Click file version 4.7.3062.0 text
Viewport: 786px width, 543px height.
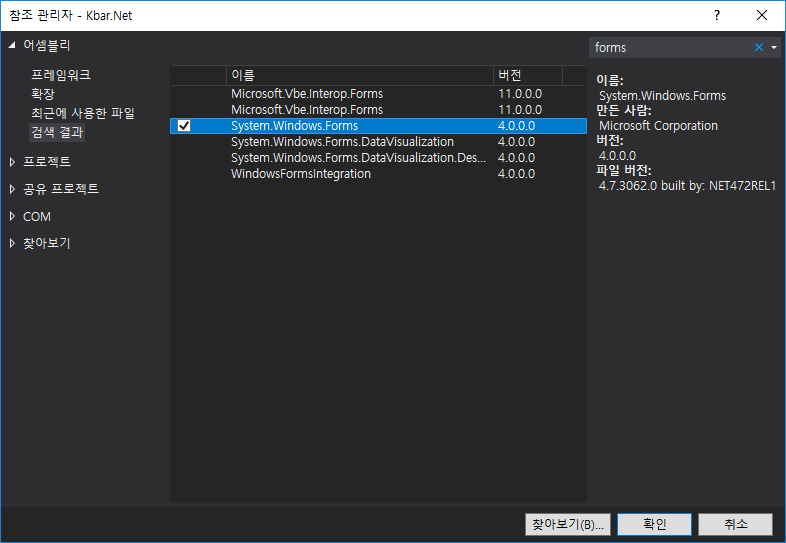pyautogui.click(x=687, y=186)
